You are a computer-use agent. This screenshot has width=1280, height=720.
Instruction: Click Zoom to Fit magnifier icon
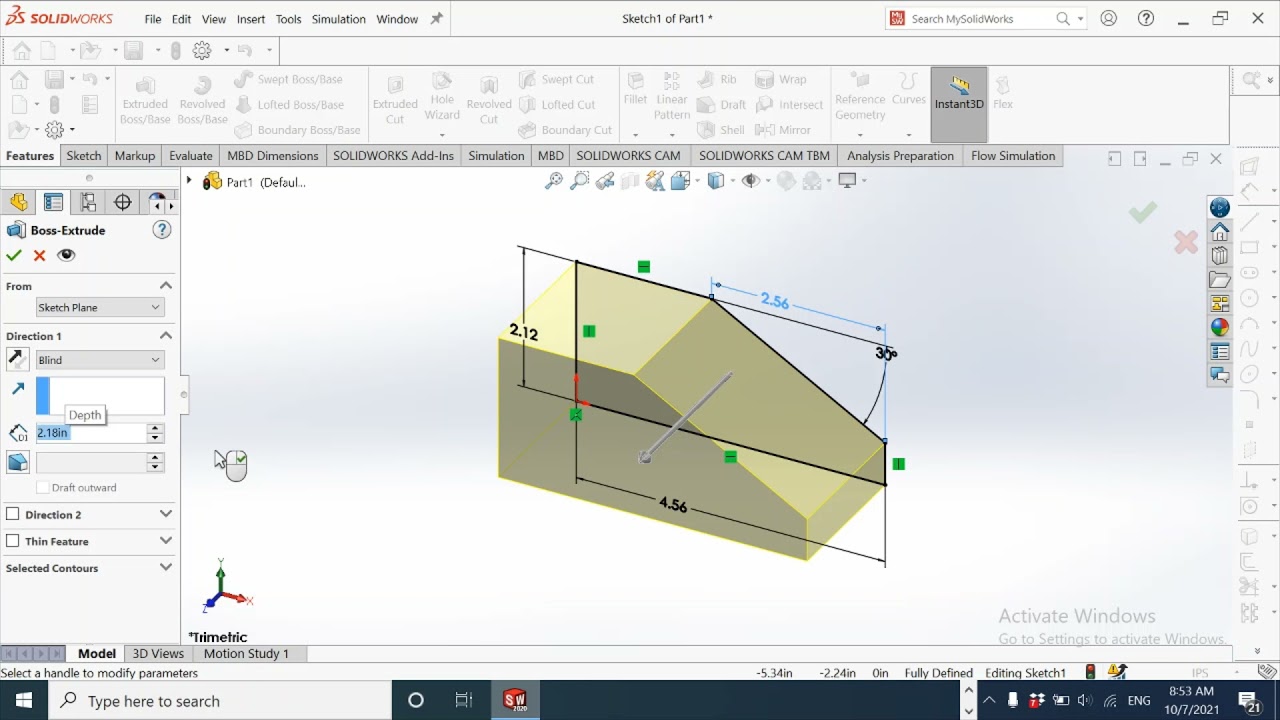553,181
